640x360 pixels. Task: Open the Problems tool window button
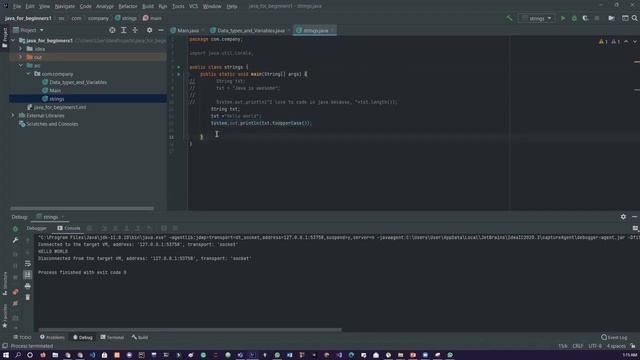(52, 338)
